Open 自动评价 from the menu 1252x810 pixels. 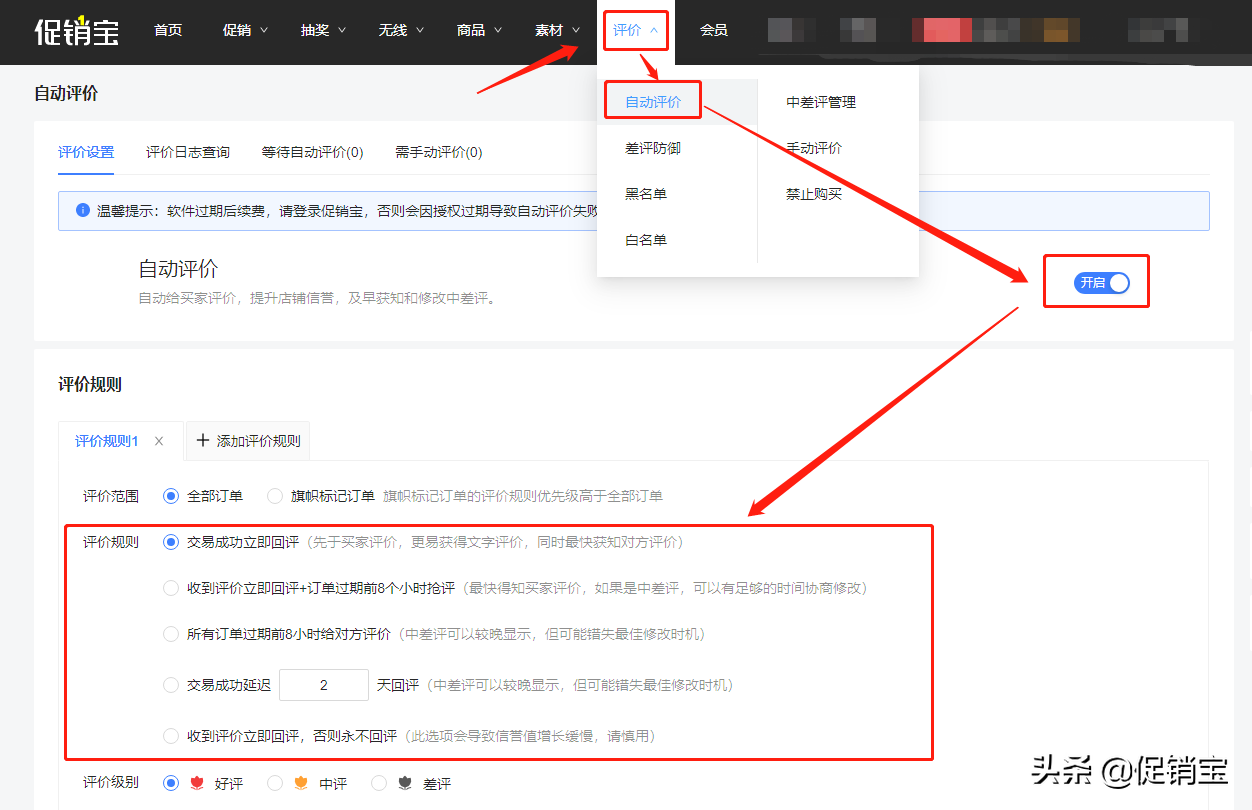click(x=652, y=100)
